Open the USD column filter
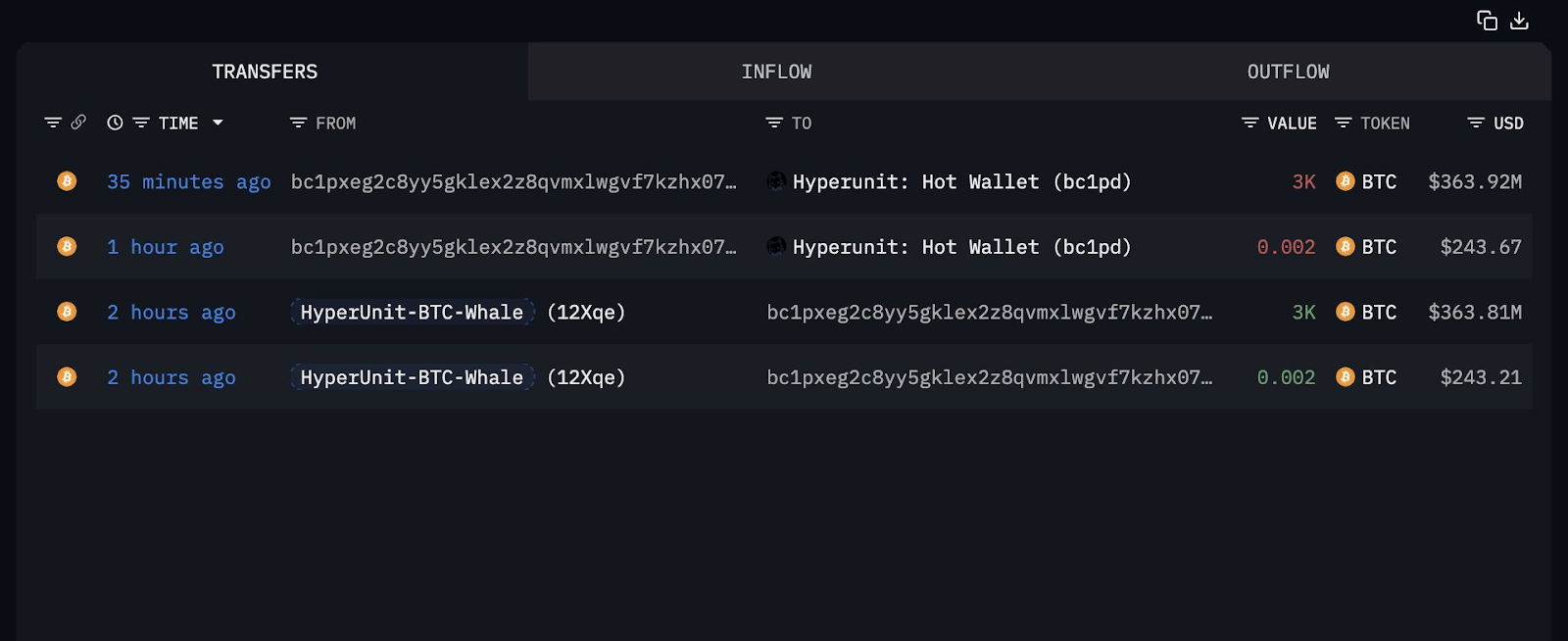1568x641 pixels. [1476, 123]
